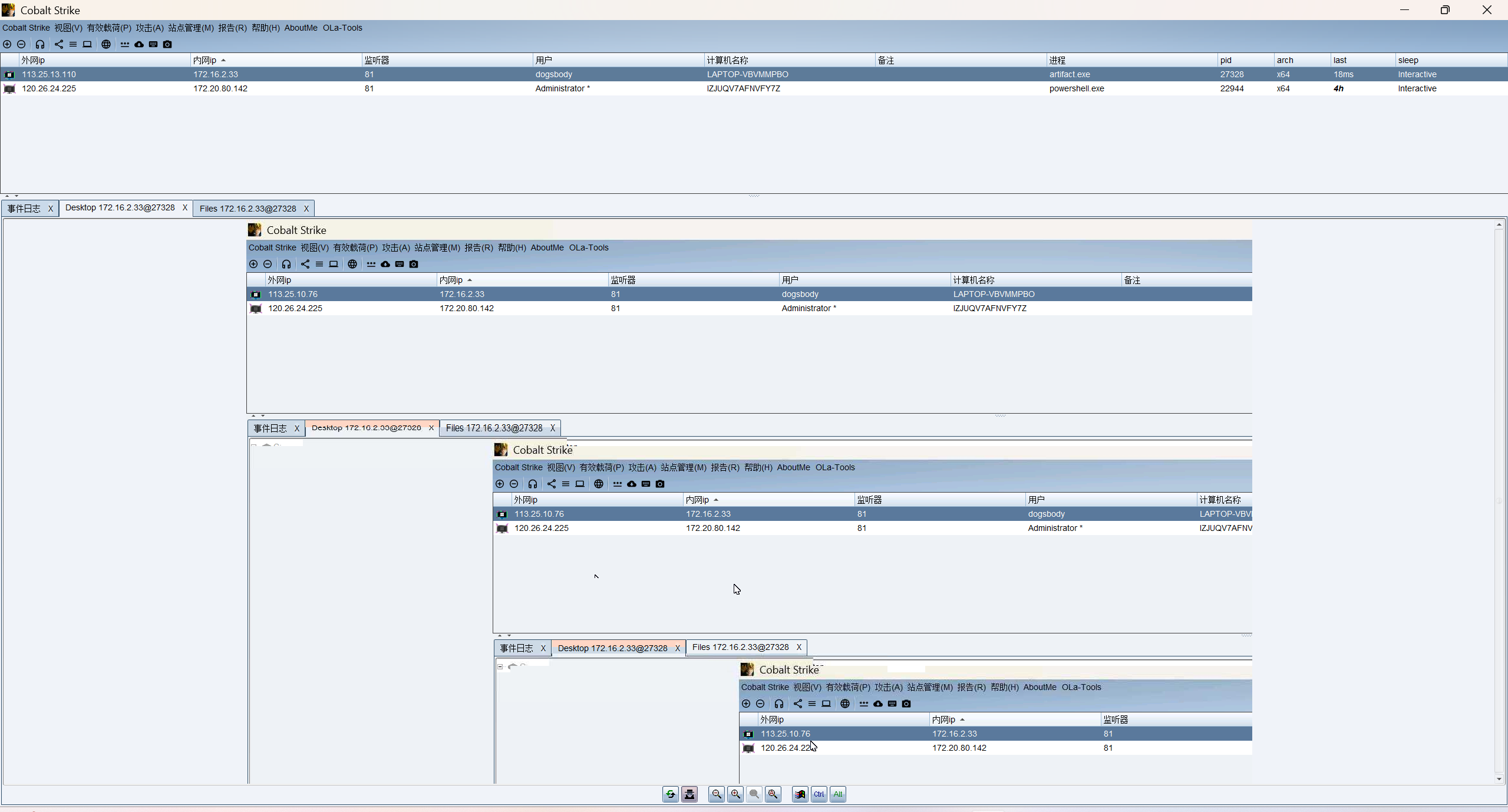Select the Desktop 172.16.2.33@27328 tab
This screenshot has height=812, width=1508.
[120, 207]
